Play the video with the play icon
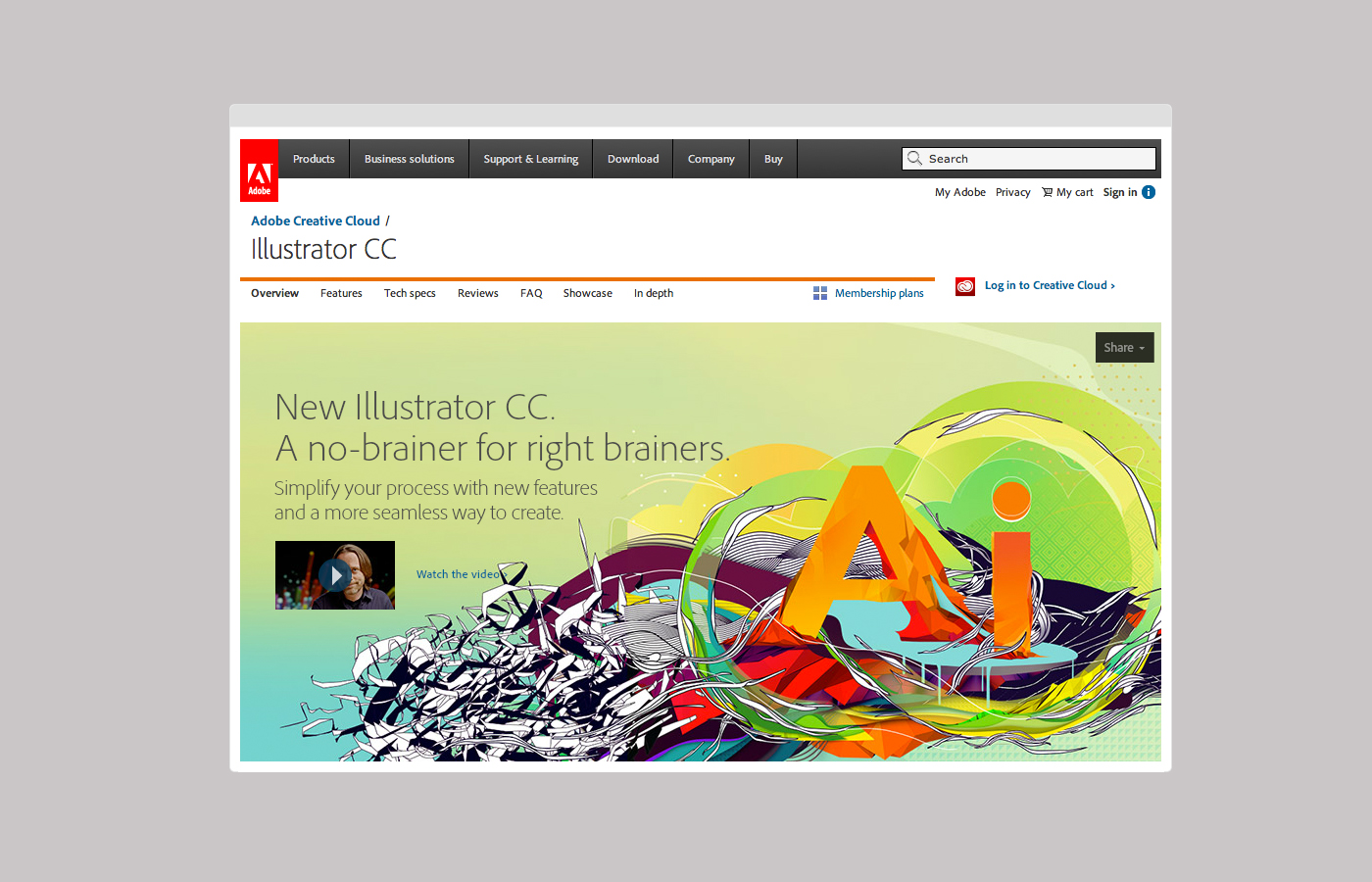The image size is (1372, 882). click(335, 575)
